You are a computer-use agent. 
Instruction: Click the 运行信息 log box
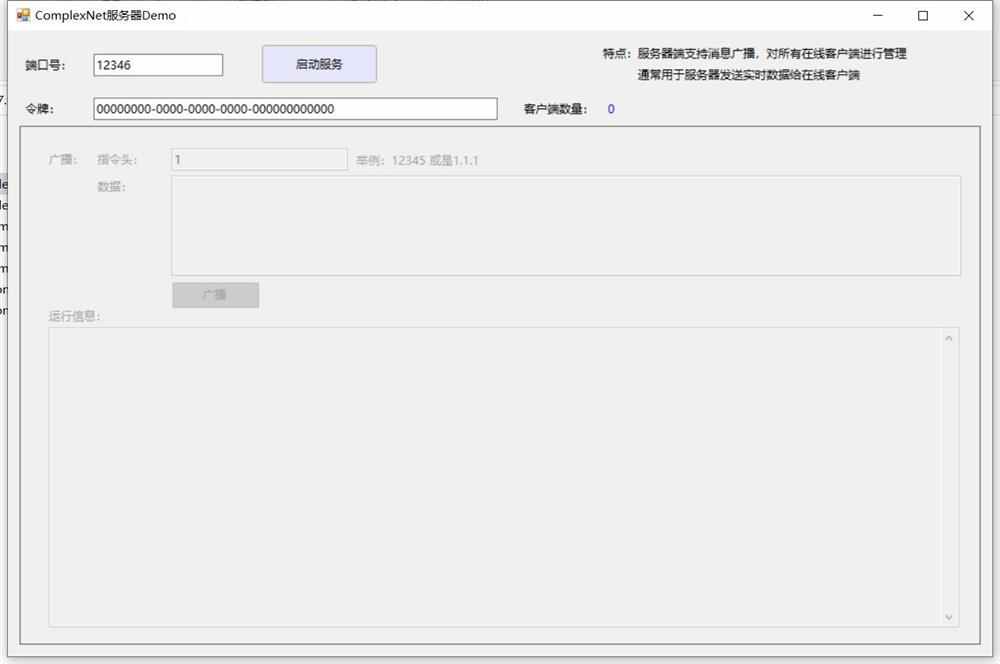[x=504, y=477]
